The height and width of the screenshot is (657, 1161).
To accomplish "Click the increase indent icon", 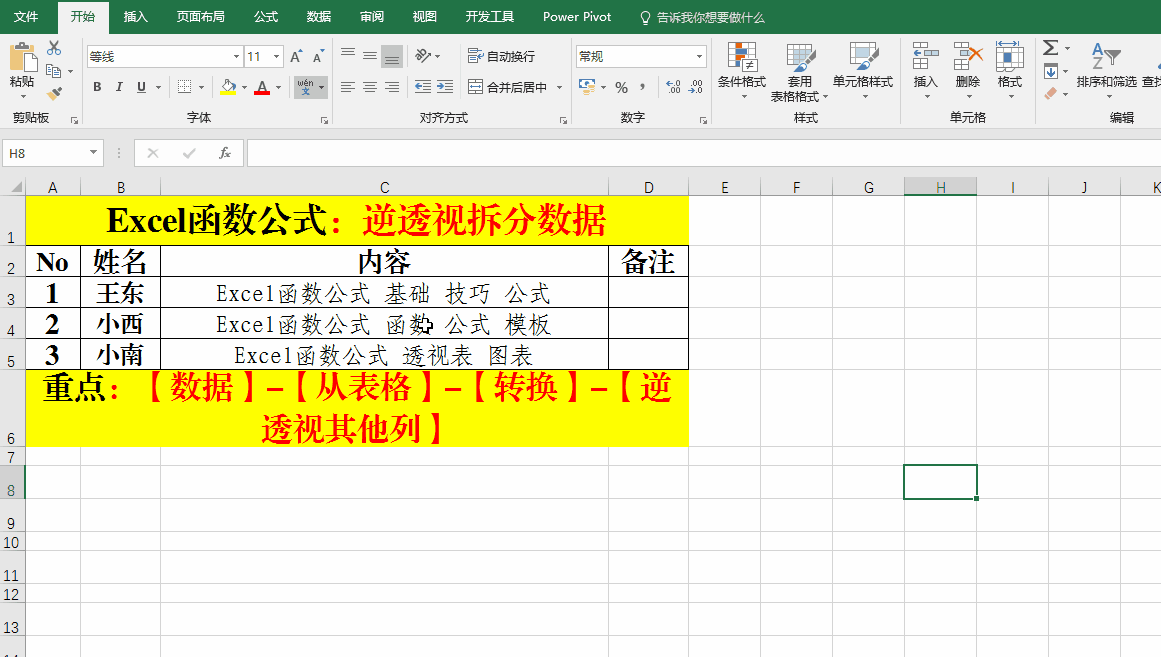I will tap(446, 87).
